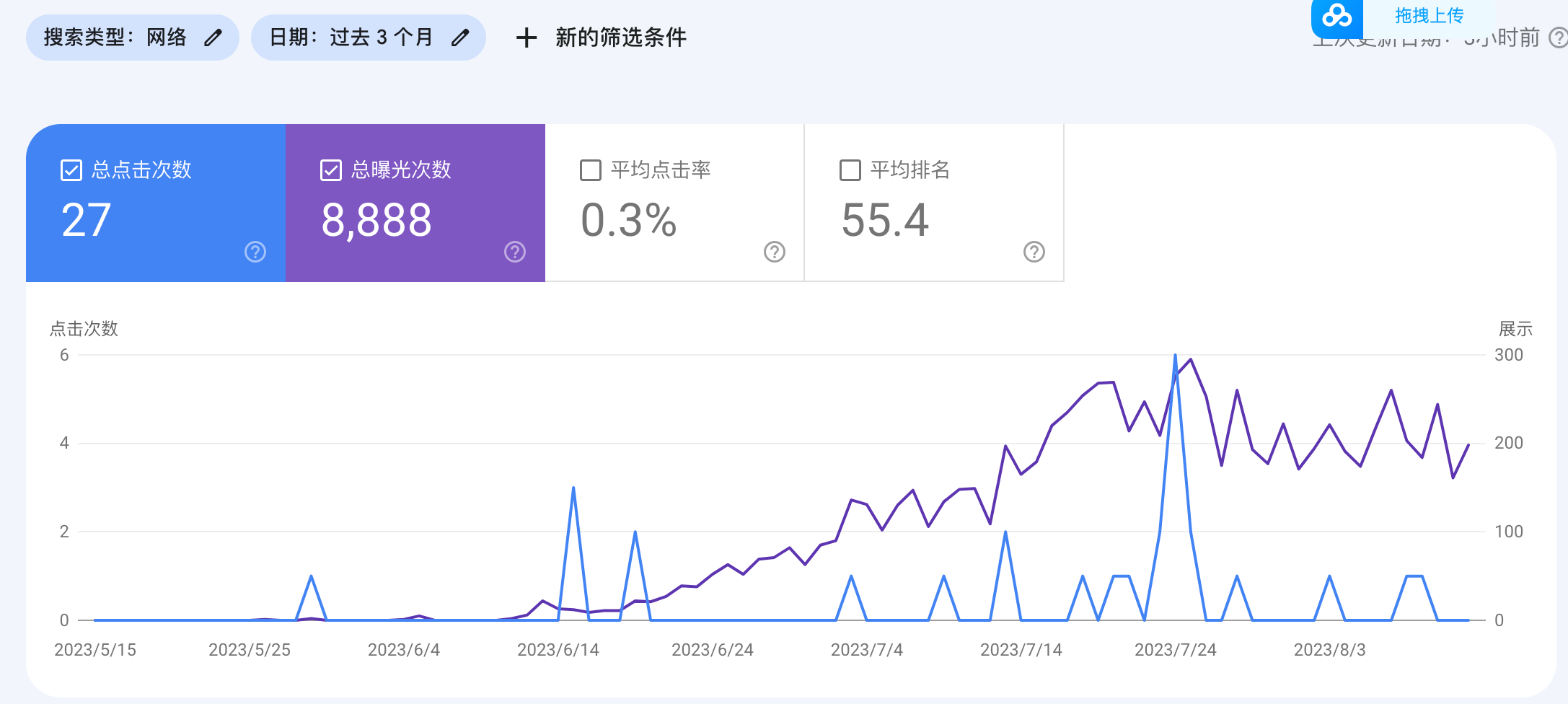Click the question mark under 平均排名
The image size is (1568, 704).
click(1034, 253)
